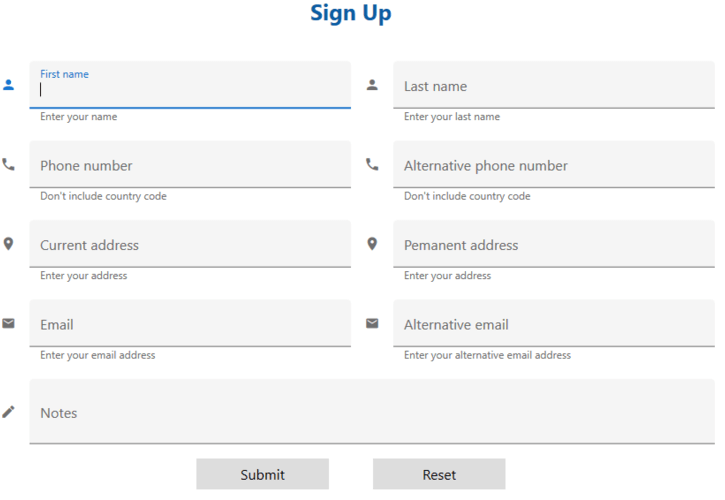The width and height of the screenshot is (725, 500).
Task: Click the envelope icon beside Alternative email
Action: pos(372,323)
